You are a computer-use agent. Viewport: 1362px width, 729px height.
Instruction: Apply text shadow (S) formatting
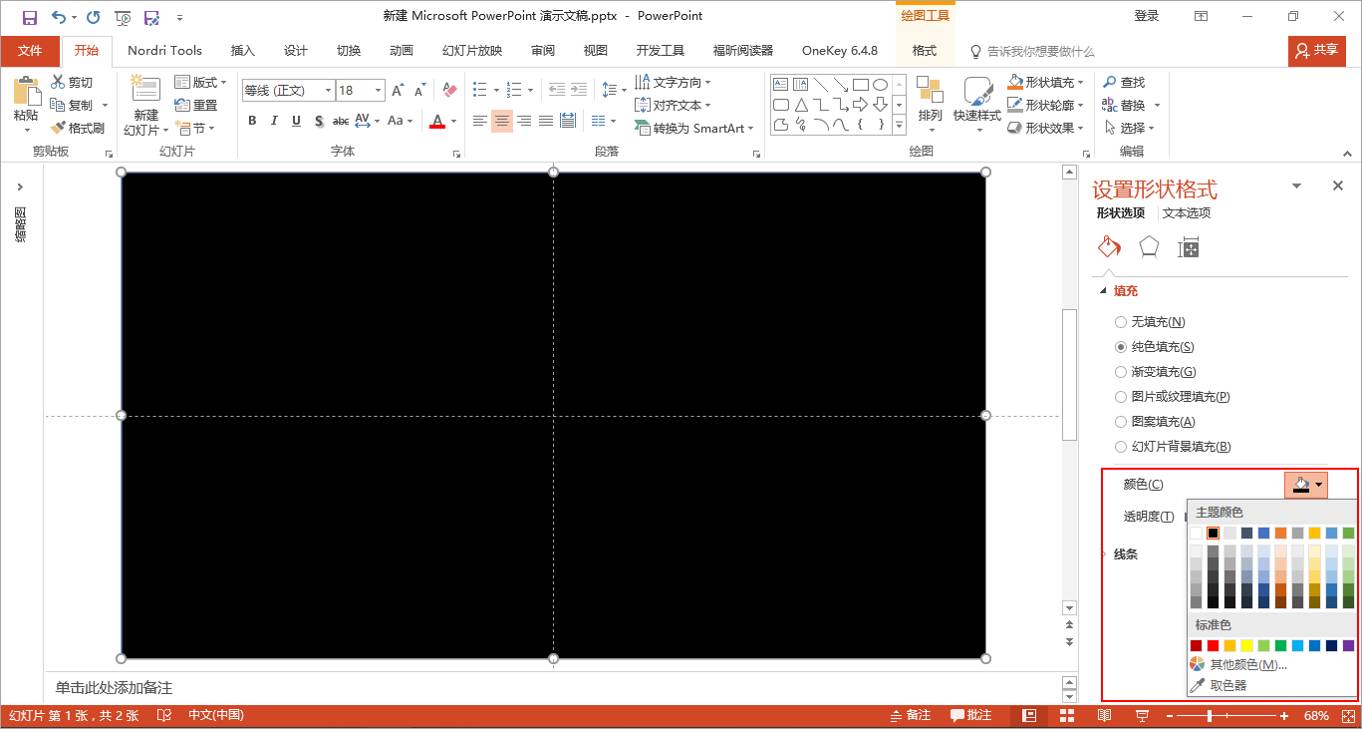[319, 121]
